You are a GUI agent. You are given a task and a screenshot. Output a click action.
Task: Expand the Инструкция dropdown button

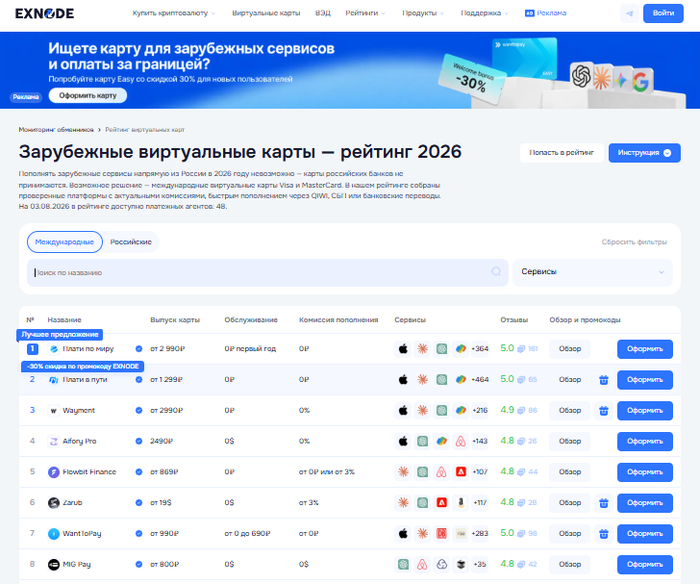coord(644,153)
